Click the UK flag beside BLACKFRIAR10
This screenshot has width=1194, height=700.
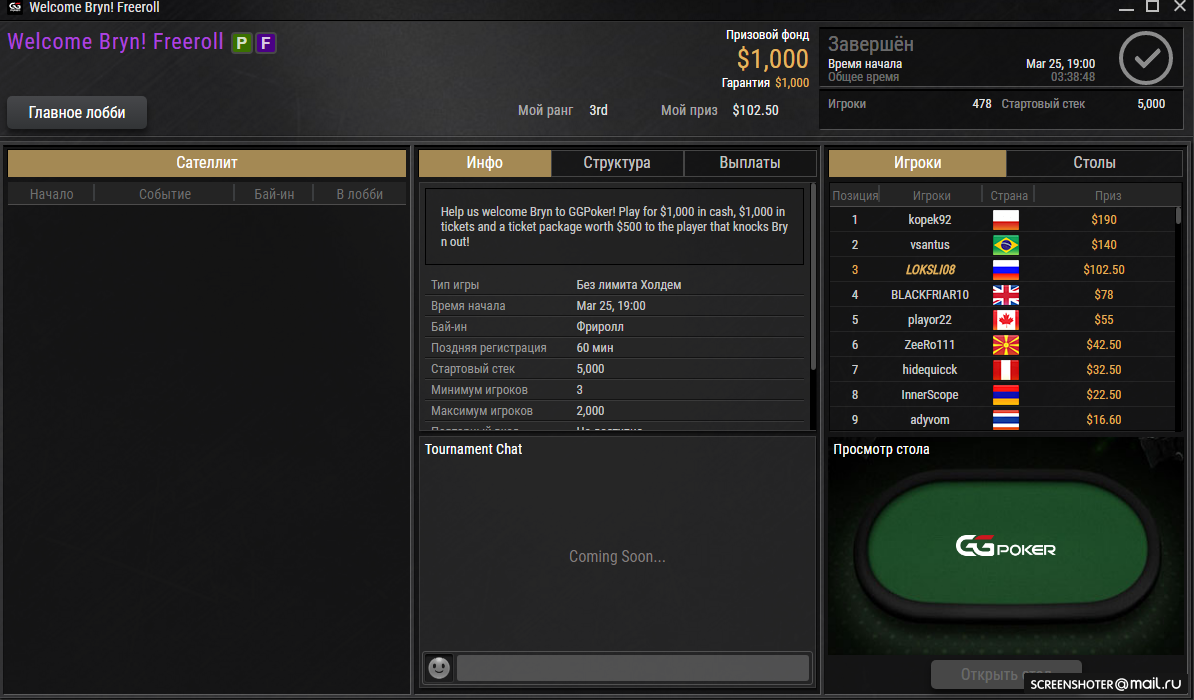click(x=1006, y=295)
